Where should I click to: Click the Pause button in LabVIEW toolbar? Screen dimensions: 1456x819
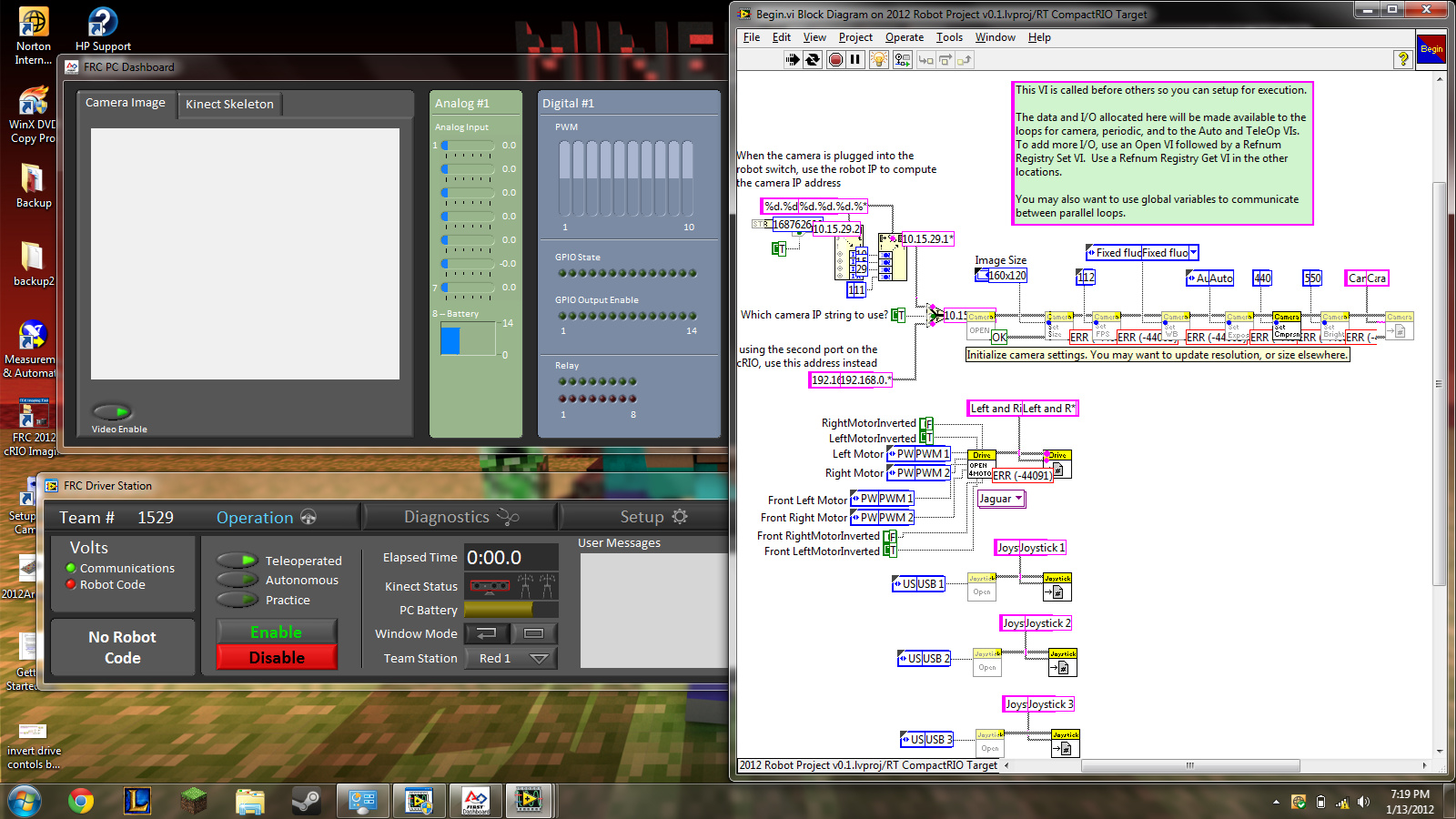pos(855,60)
